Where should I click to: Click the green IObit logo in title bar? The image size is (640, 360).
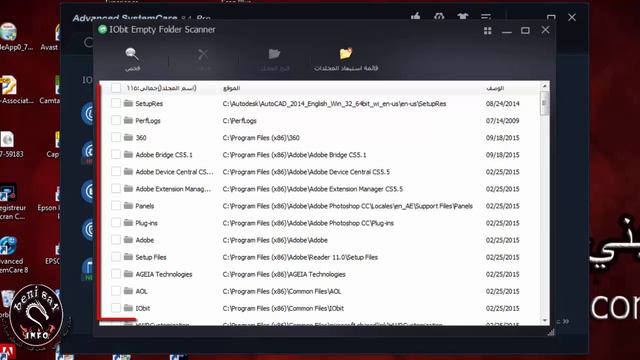click(102, 29)
